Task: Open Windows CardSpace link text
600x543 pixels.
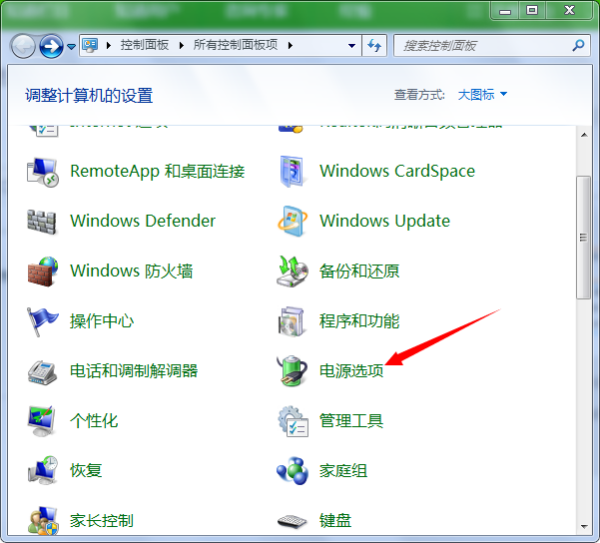Action: pyautogui.click(x=397, y=171)
